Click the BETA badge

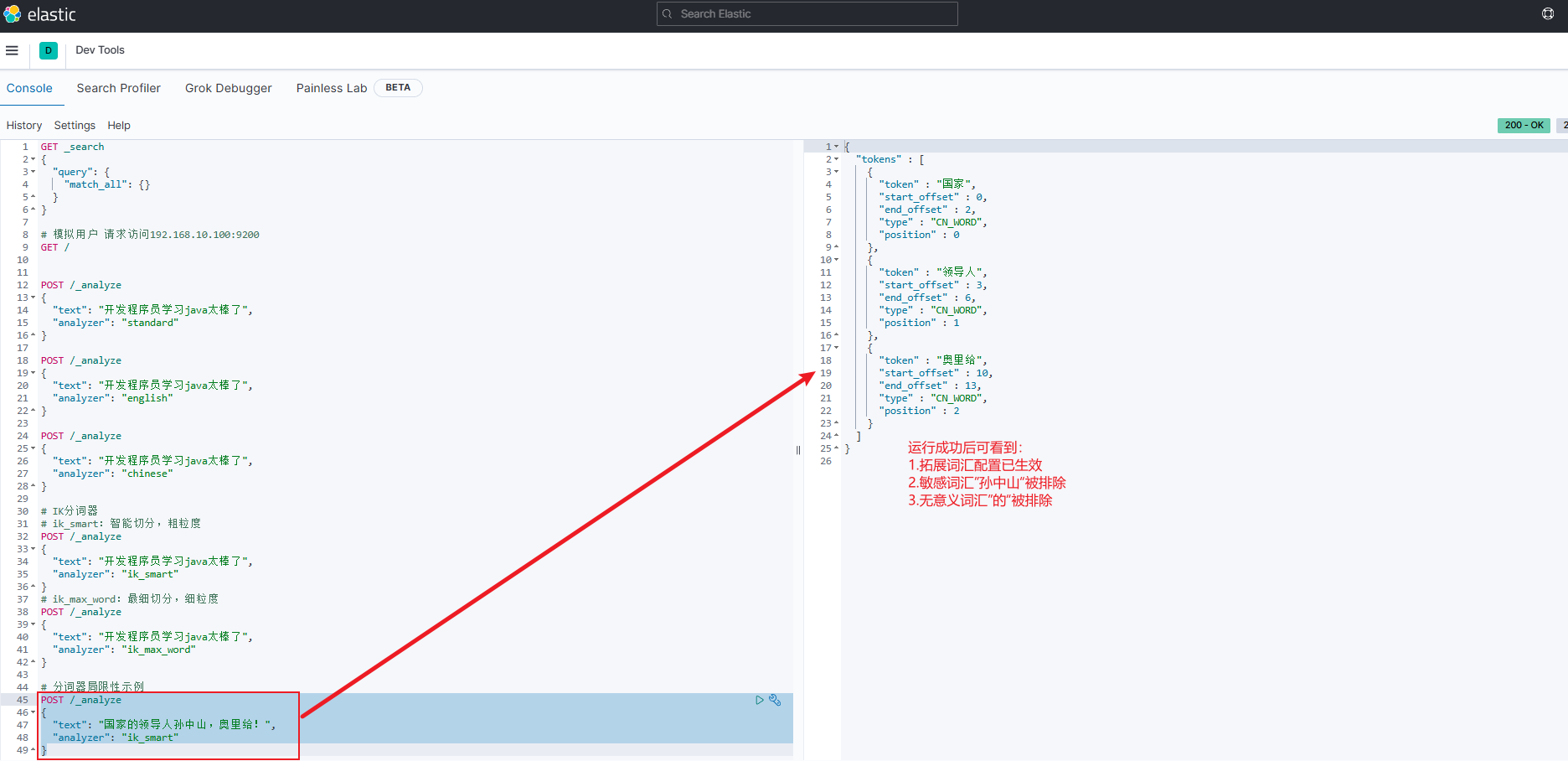398,87
